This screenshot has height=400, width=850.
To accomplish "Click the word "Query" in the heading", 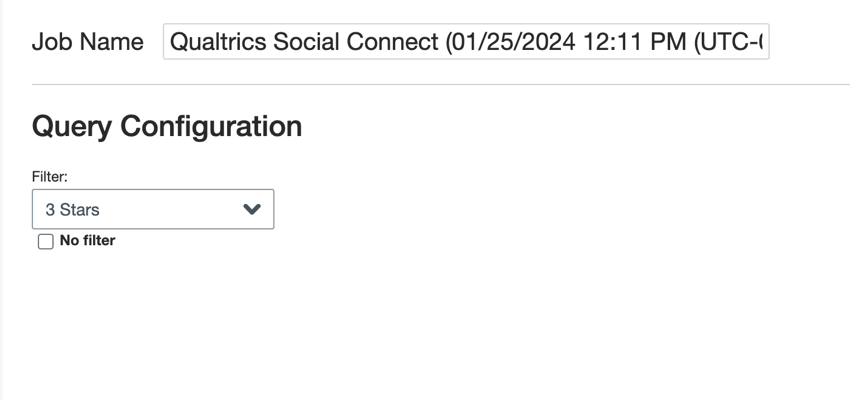I will pyautogui.click(x=72, y=126).
